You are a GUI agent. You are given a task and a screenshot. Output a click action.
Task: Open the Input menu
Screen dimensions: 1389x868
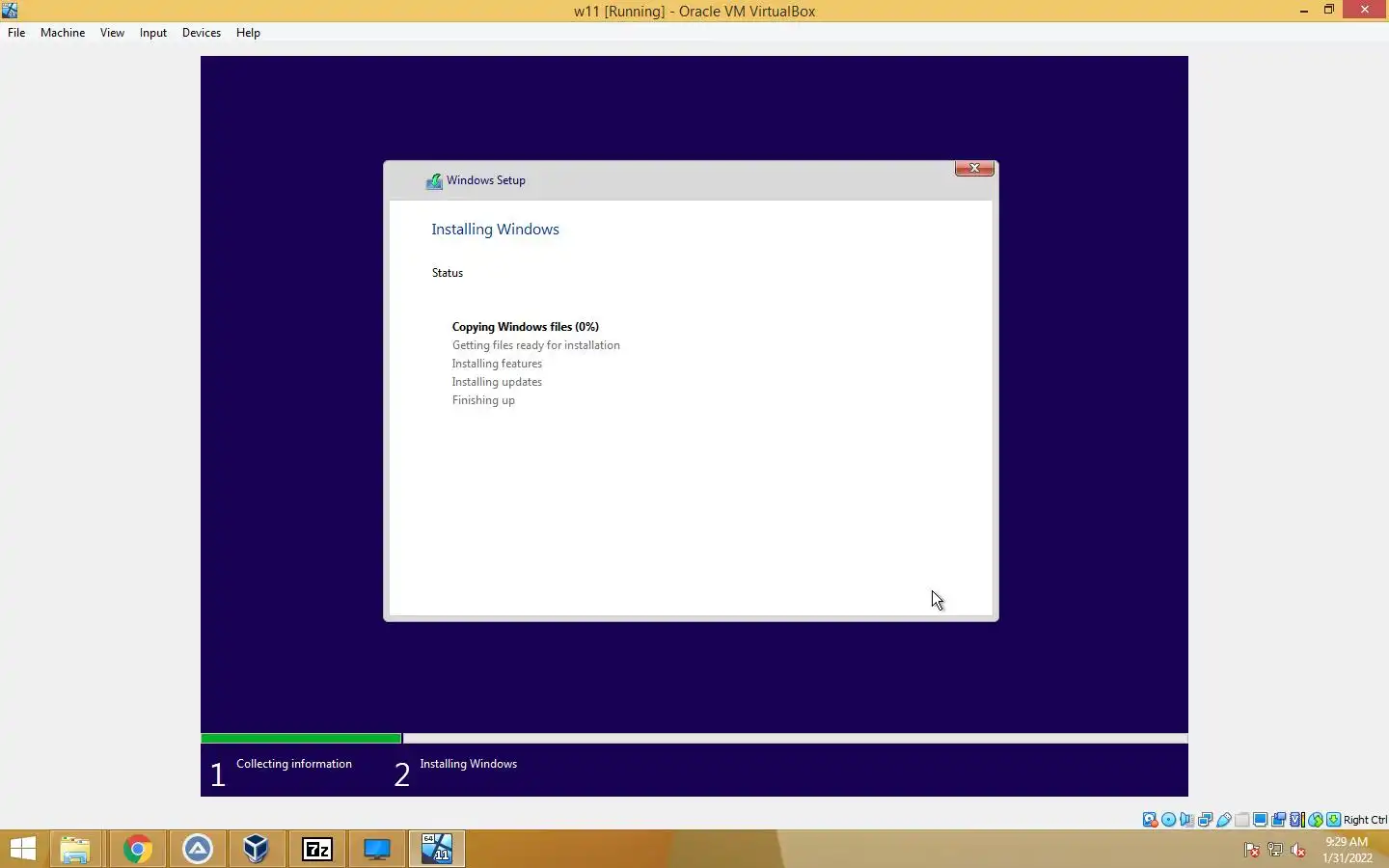[x=152, y=32]
